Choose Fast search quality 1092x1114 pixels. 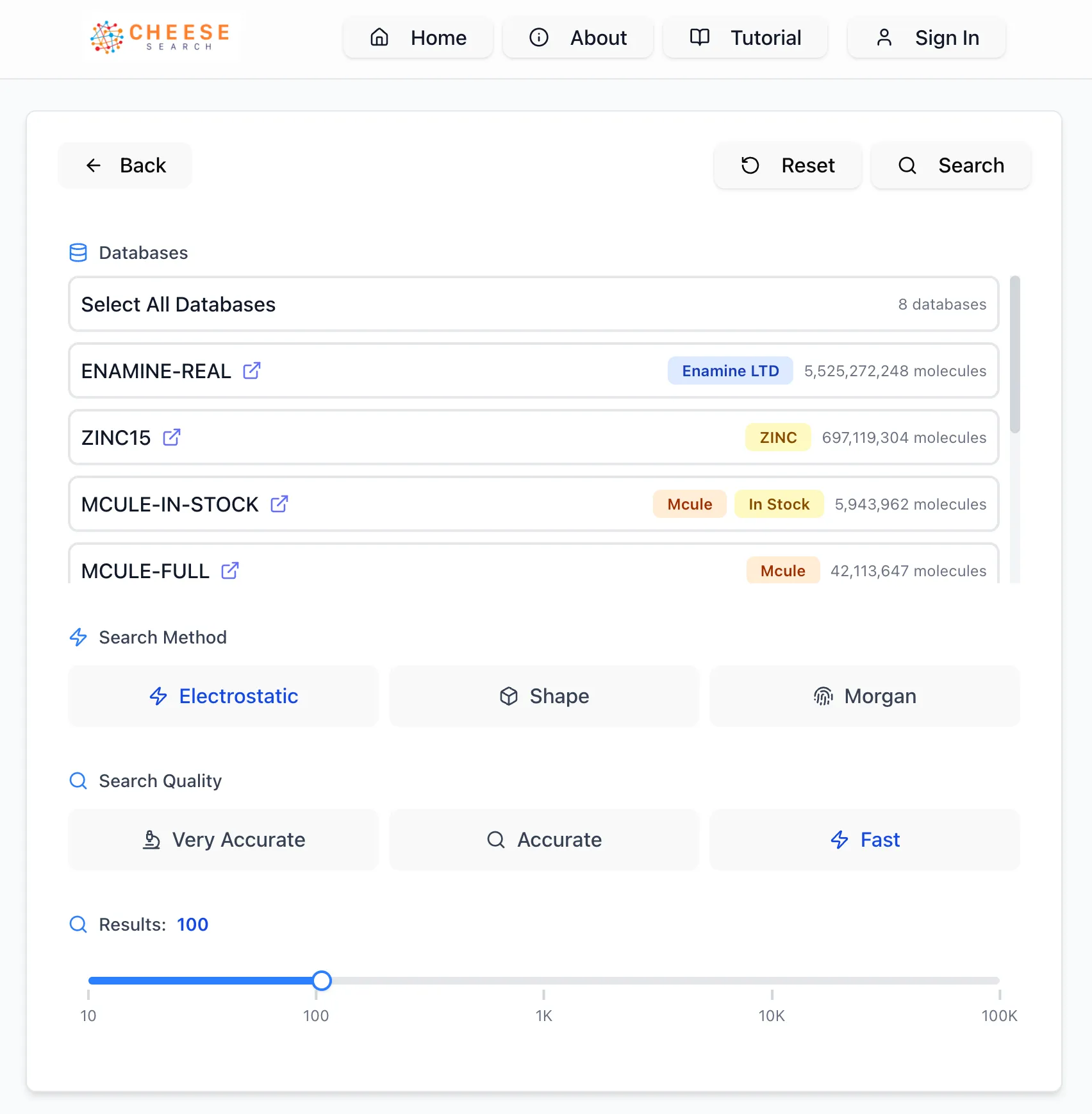tap(864, 840)
